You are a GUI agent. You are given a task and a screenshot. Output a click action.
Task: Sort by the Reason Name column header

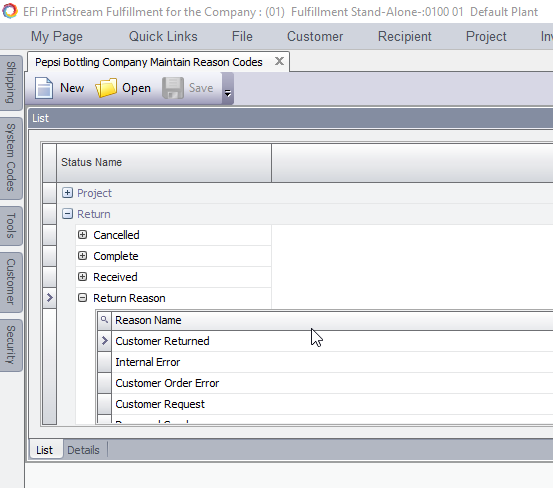pyautogui.click(x=332, y=320)
